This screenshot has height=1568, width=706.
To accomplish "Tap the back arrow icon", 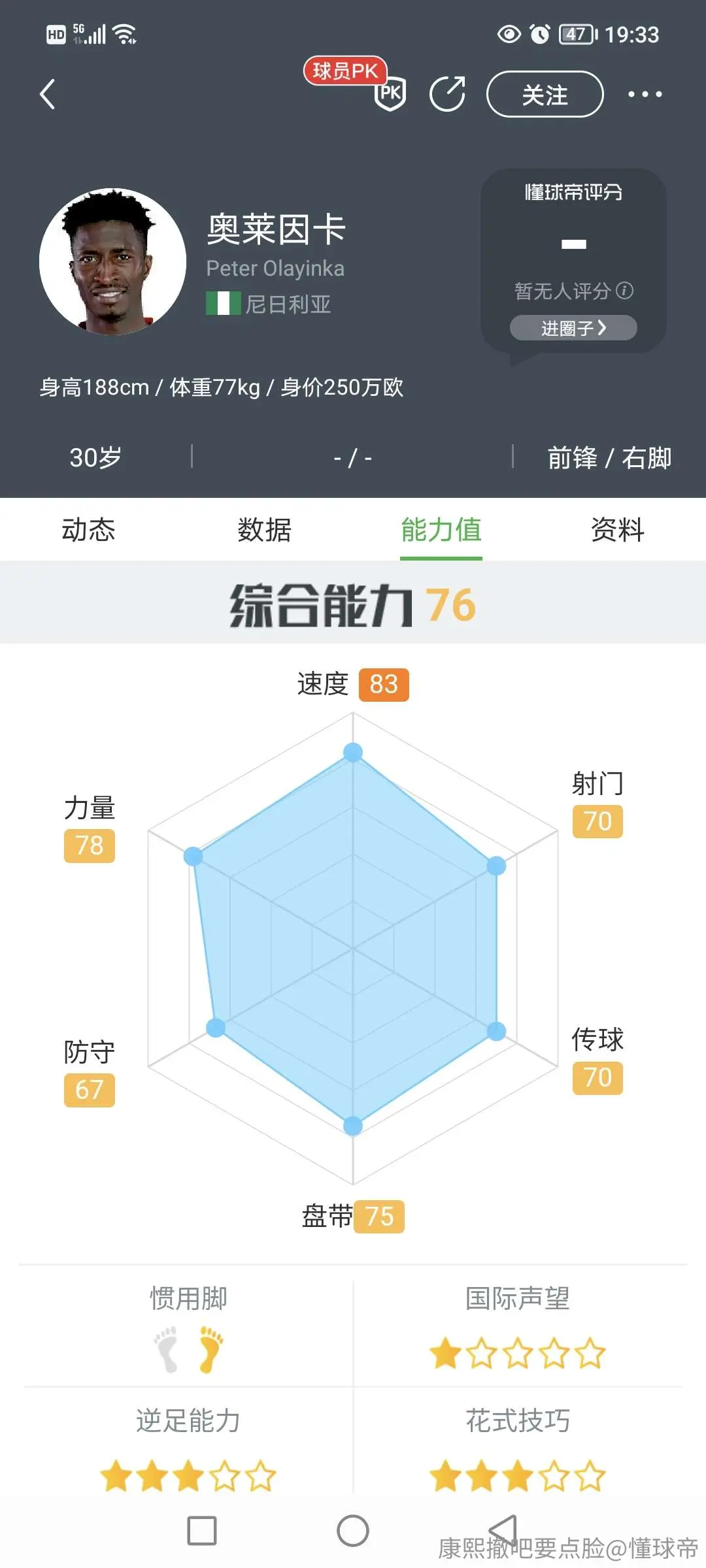I will (x=47, y=94).
